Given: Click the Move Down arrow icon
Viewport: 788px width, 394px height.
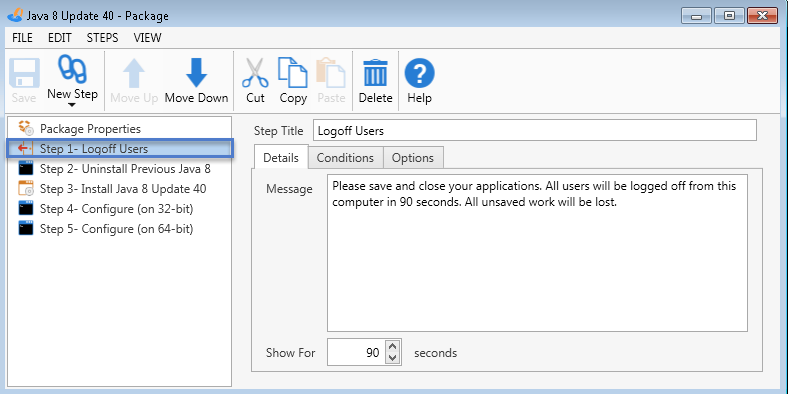Looking at the screenshot, I should click(196, 73).
